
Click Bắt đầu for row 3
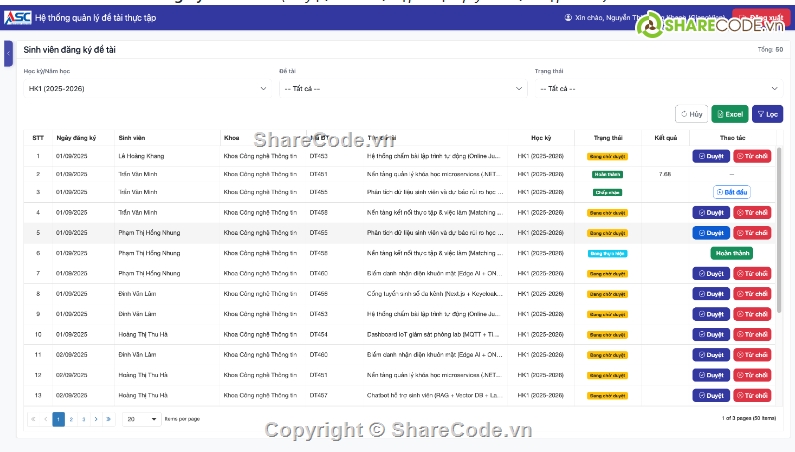click(731, 191)
